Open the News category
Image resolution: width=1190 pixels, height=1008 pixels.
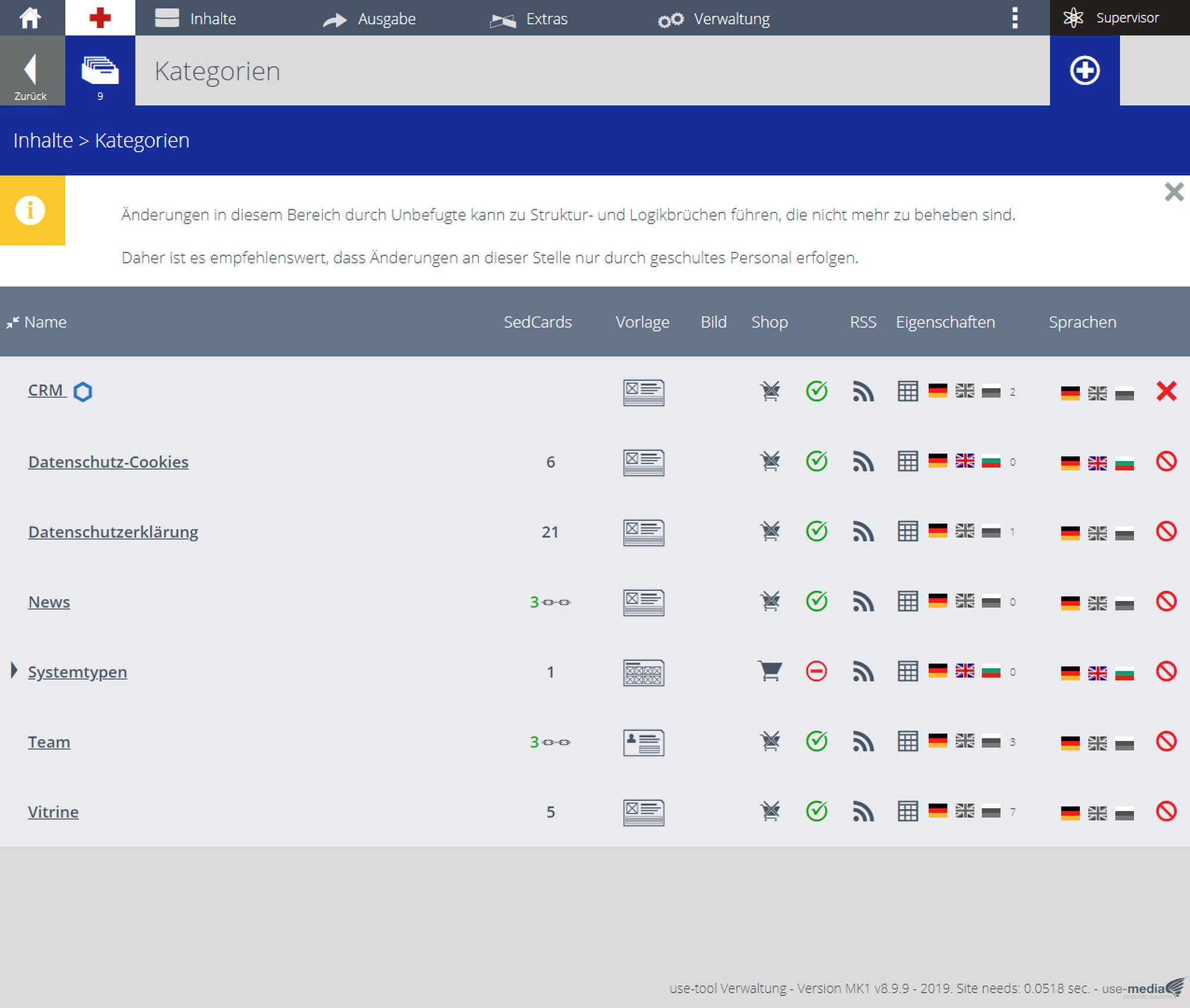point(49,602)
